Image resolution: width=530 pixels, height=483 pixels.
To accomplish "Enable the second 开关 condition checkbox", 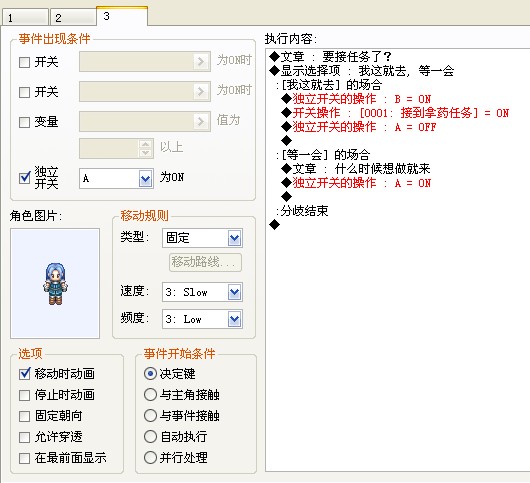I will point(24,92).
